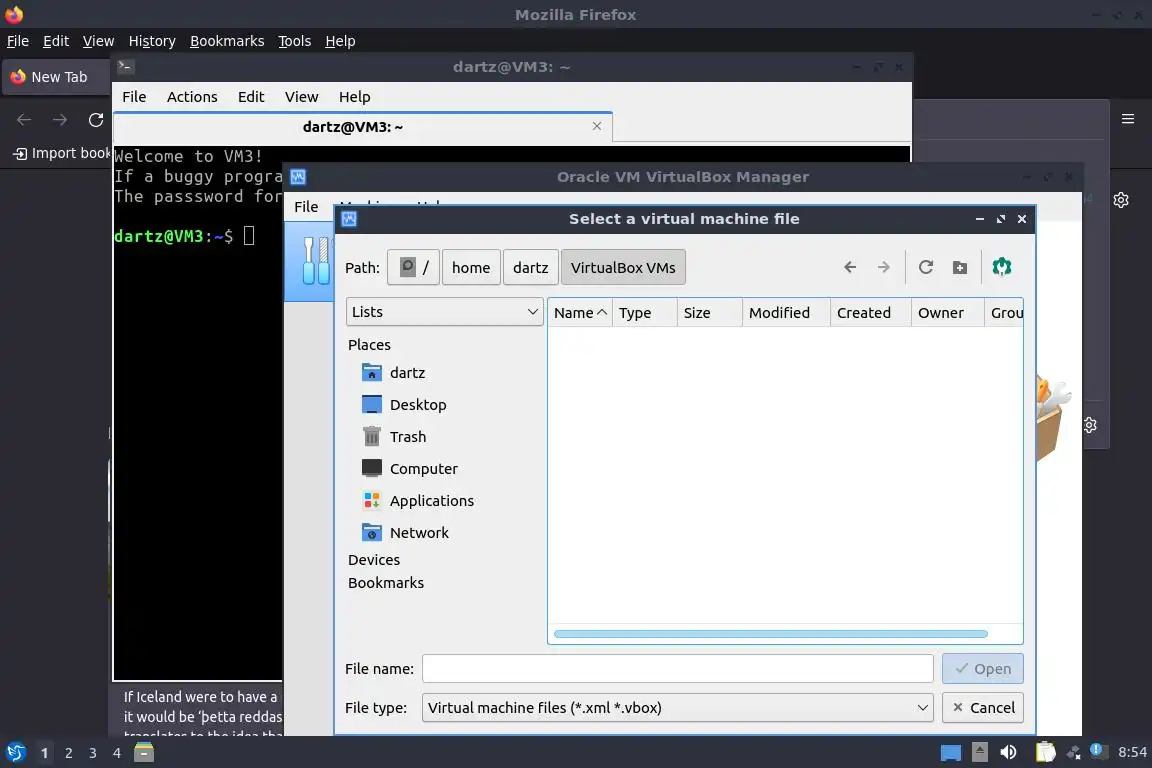Click Devices section in side pane

tap(374, 560)
